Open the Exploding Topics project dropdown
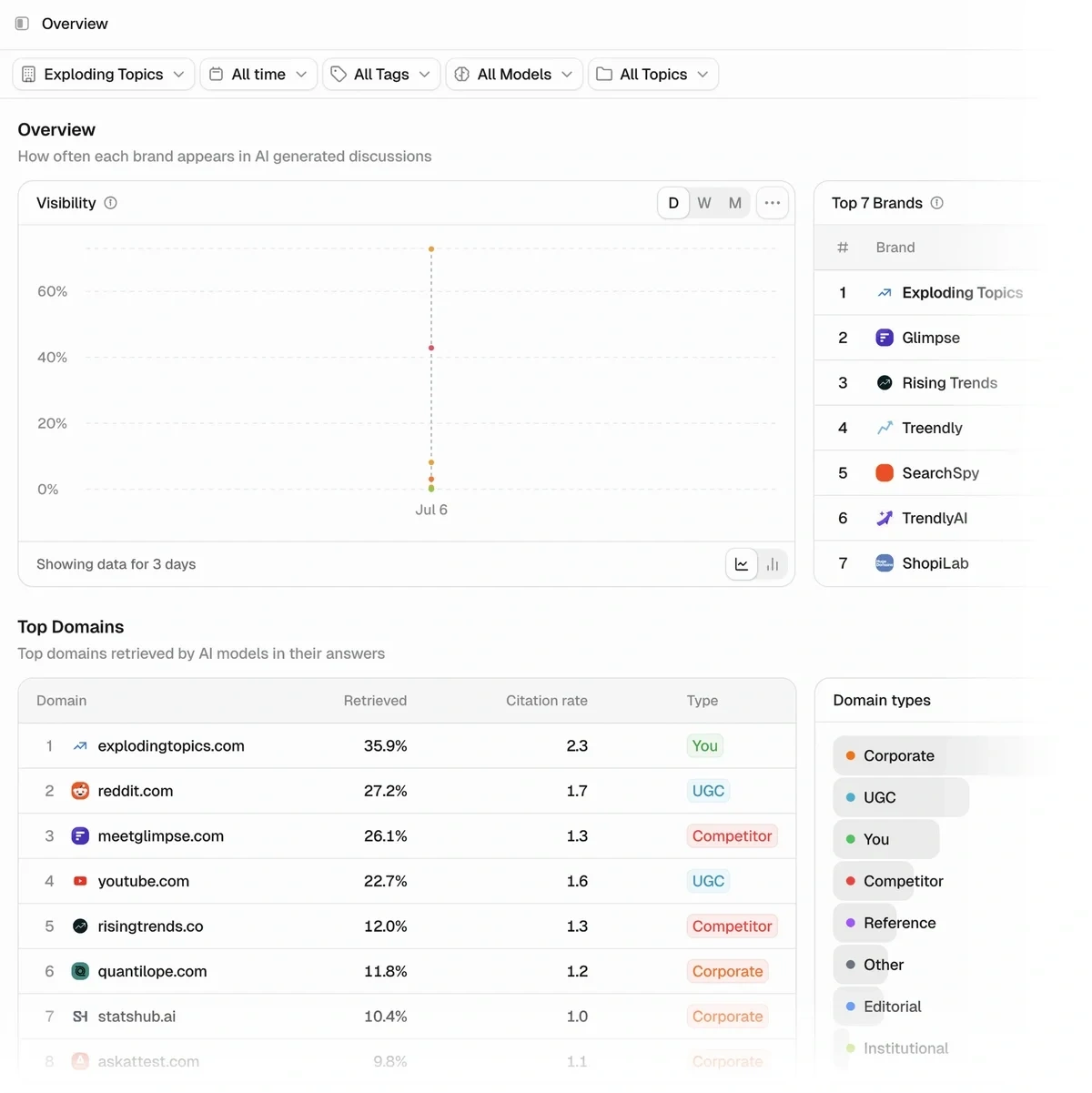 pyautogui.click(x=104, y=75)
